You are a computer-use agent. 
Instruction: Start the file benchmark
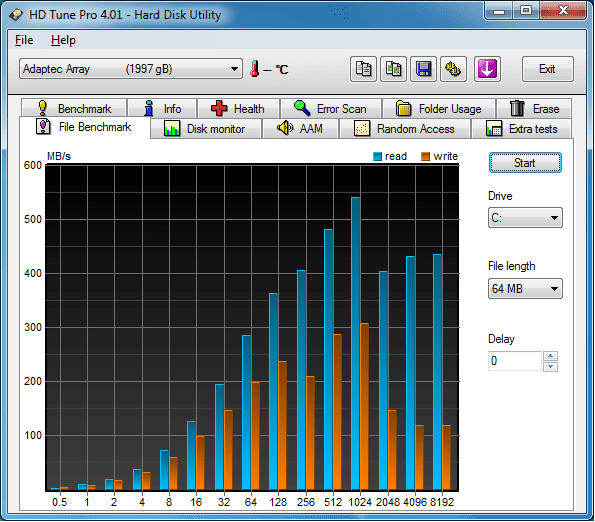[525, 163]
